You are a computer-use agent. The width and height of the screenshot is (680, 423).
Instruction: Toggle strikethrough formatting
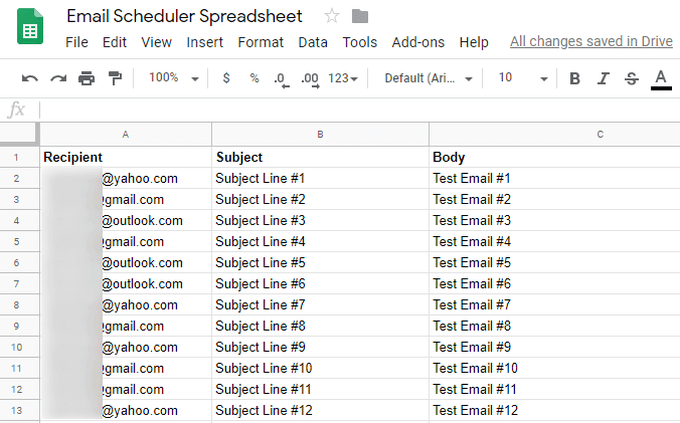click(x=631, y=78)
